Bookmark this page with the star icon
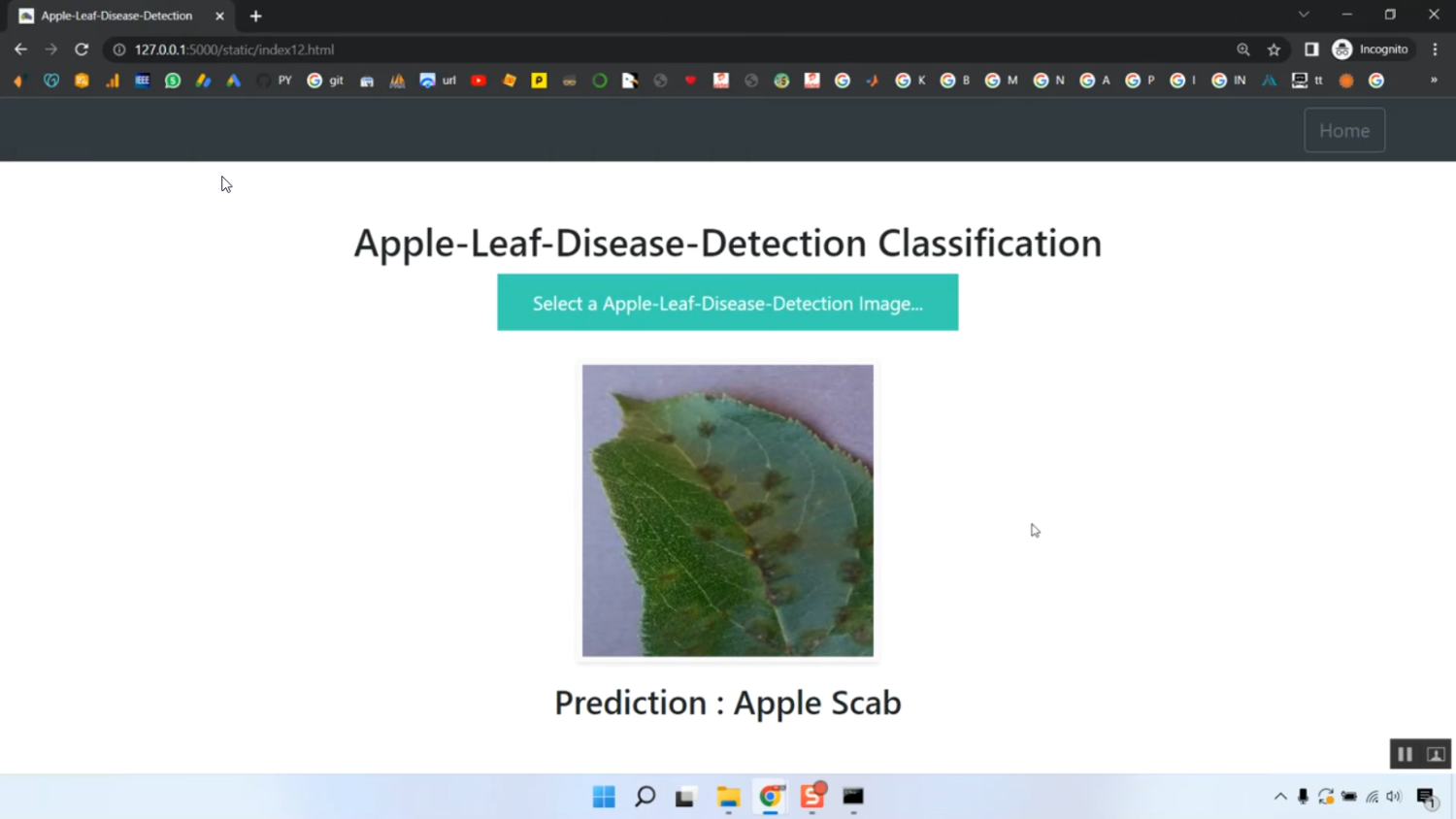 coord(1274,49)
